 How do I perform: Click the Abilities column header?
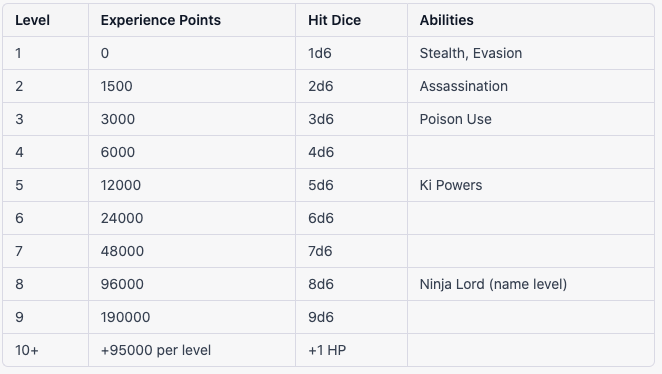(531, 20)
